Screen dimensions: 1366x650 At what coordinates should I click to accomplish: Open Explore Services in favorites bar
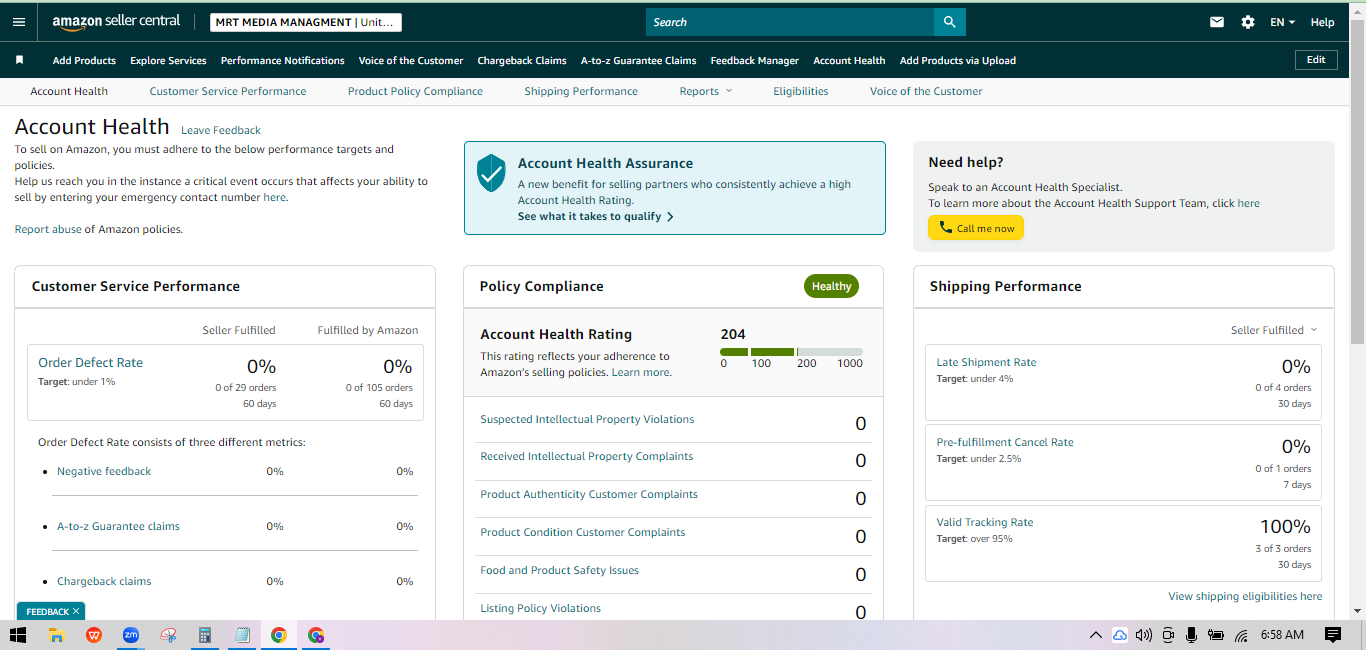tap(168, 60)
